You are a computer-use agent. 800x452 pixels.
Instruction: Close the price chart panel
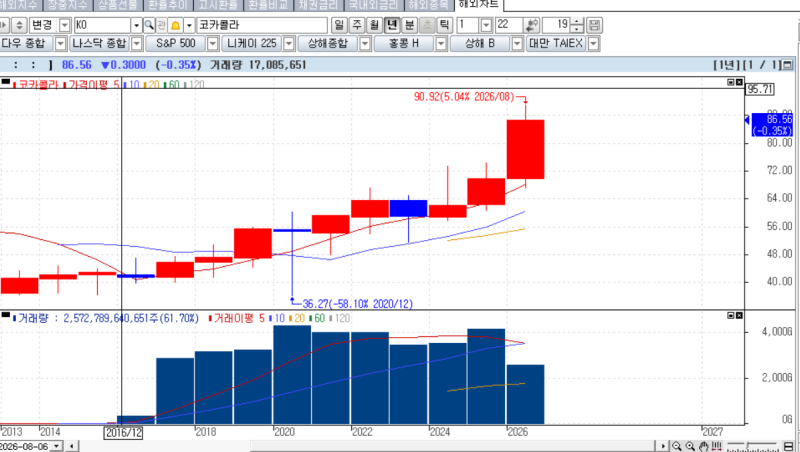[739, 82]
